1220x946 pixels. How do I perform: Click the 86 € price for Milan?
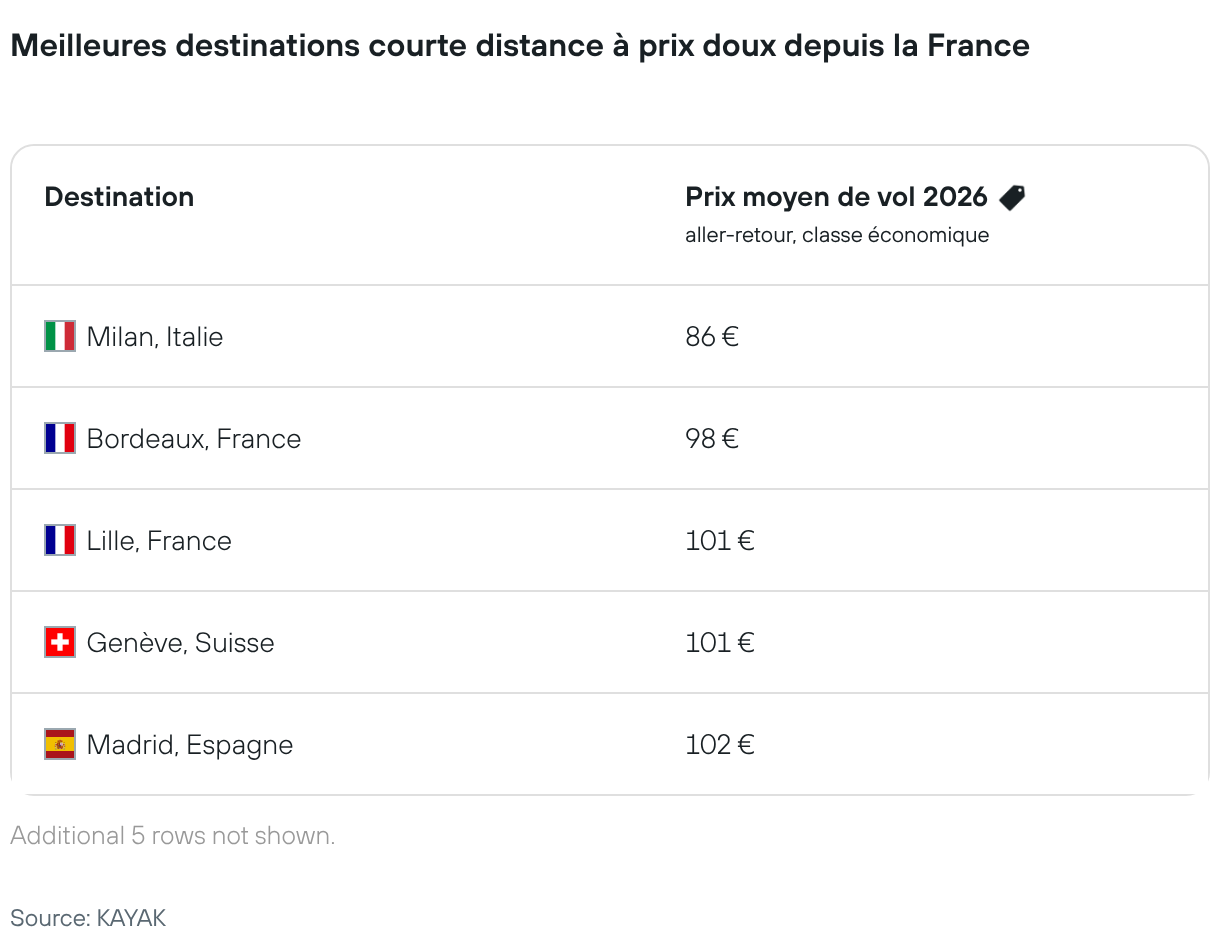click(x=712, y=337)
